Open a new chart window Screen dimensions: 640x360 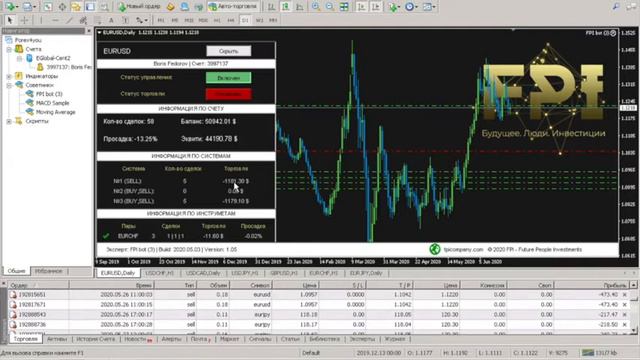click(x=11, y=7)
